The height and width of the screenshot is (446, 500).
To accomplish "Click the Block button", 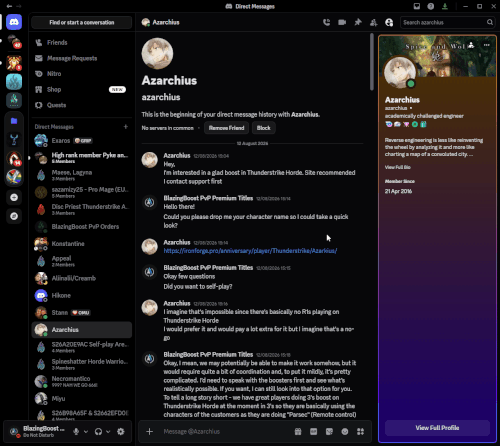I will (263, 128).
